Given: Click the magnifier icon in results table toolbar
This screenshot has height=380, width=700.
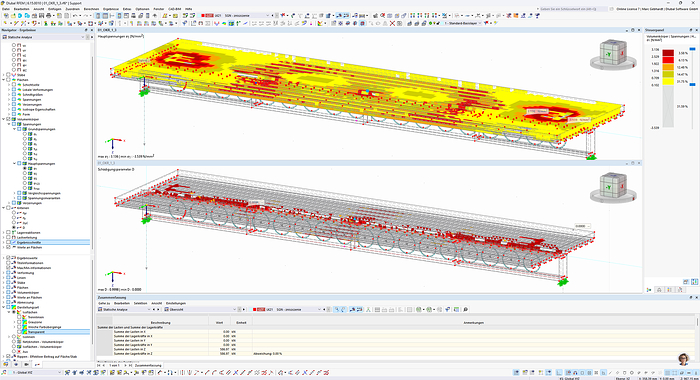Looking at the screenshot, I should click(x=466, y=309).
